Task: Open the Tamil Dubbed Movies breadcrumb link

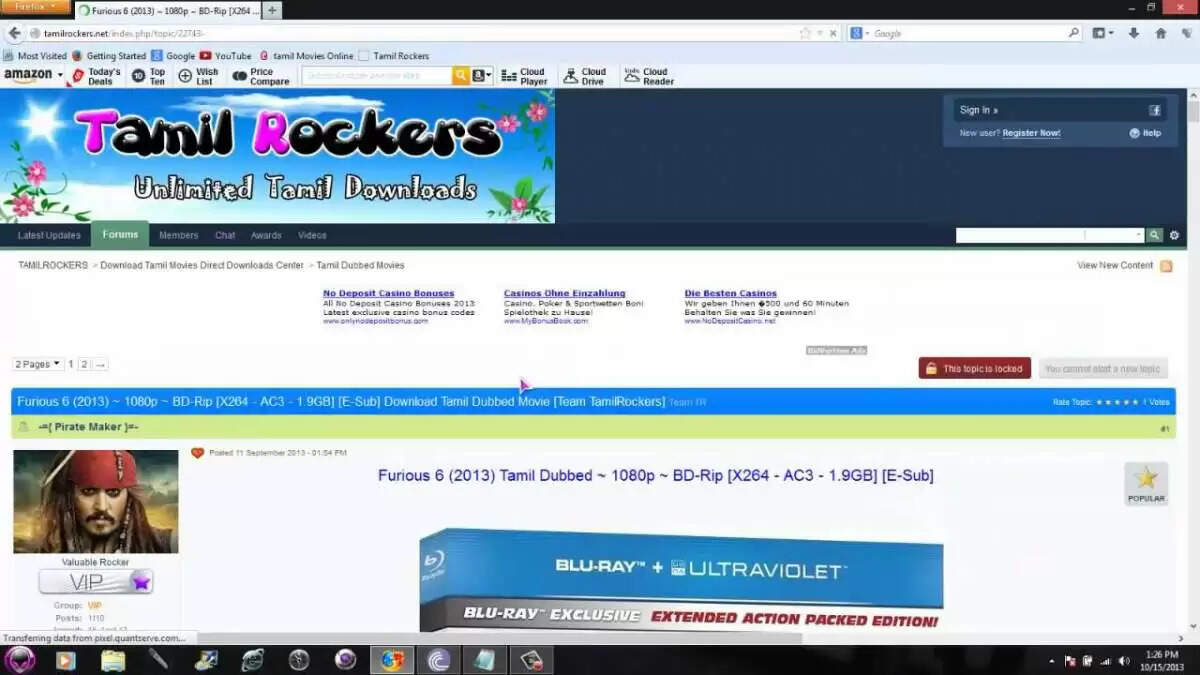Action: [x=360, y=265]
